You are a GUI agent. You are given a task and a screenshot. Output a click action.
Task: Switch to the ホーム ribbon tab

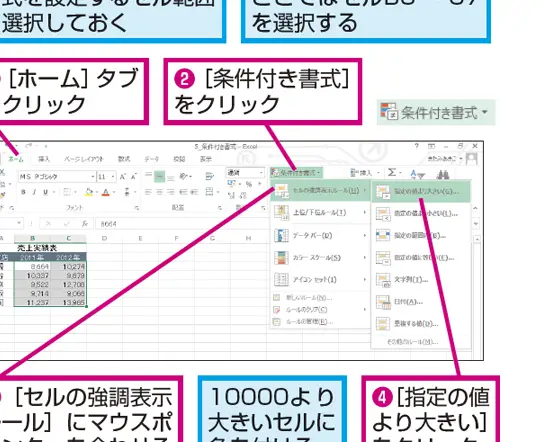click(x=16, y=159)
